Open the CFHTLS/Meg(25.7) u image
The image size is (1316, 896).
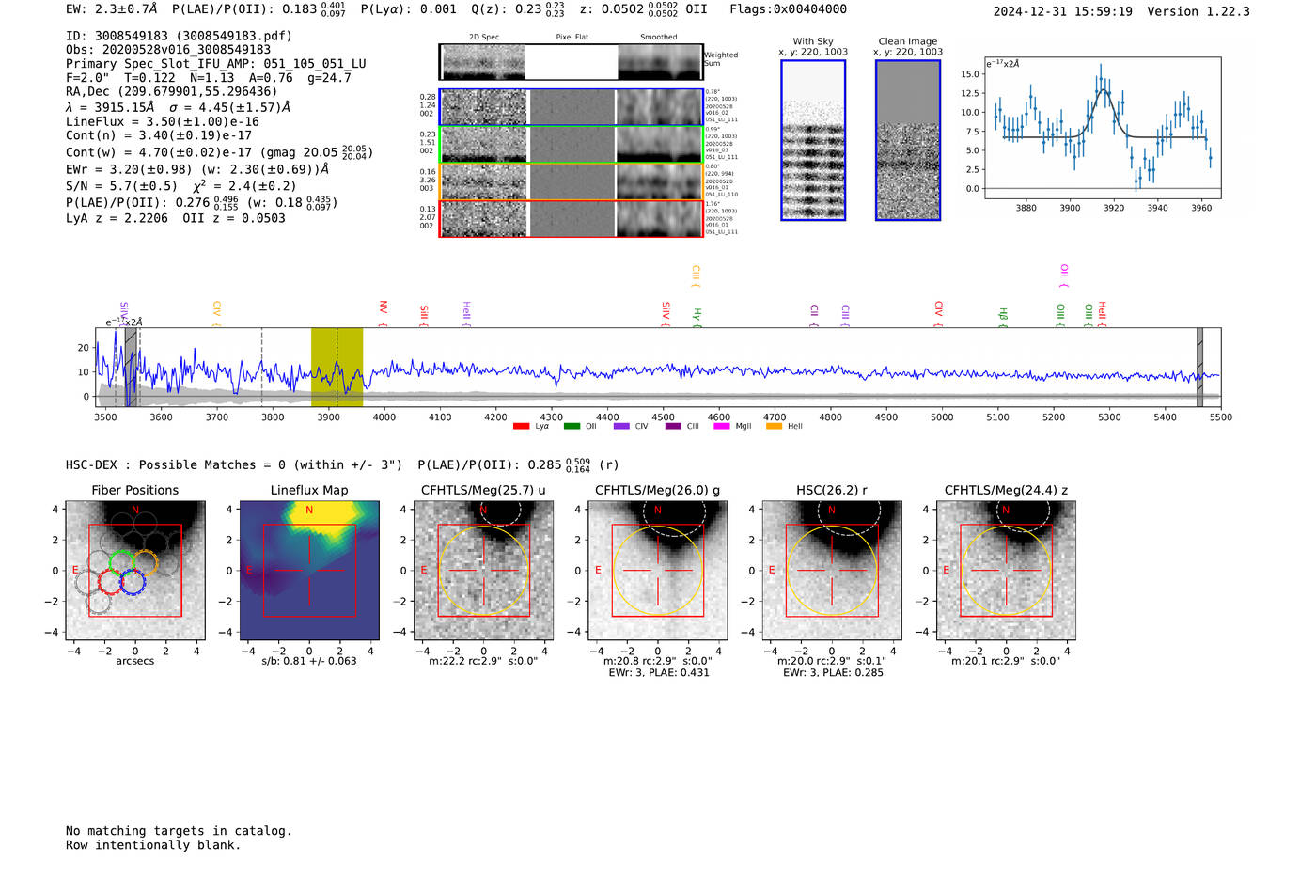(483, 570)
